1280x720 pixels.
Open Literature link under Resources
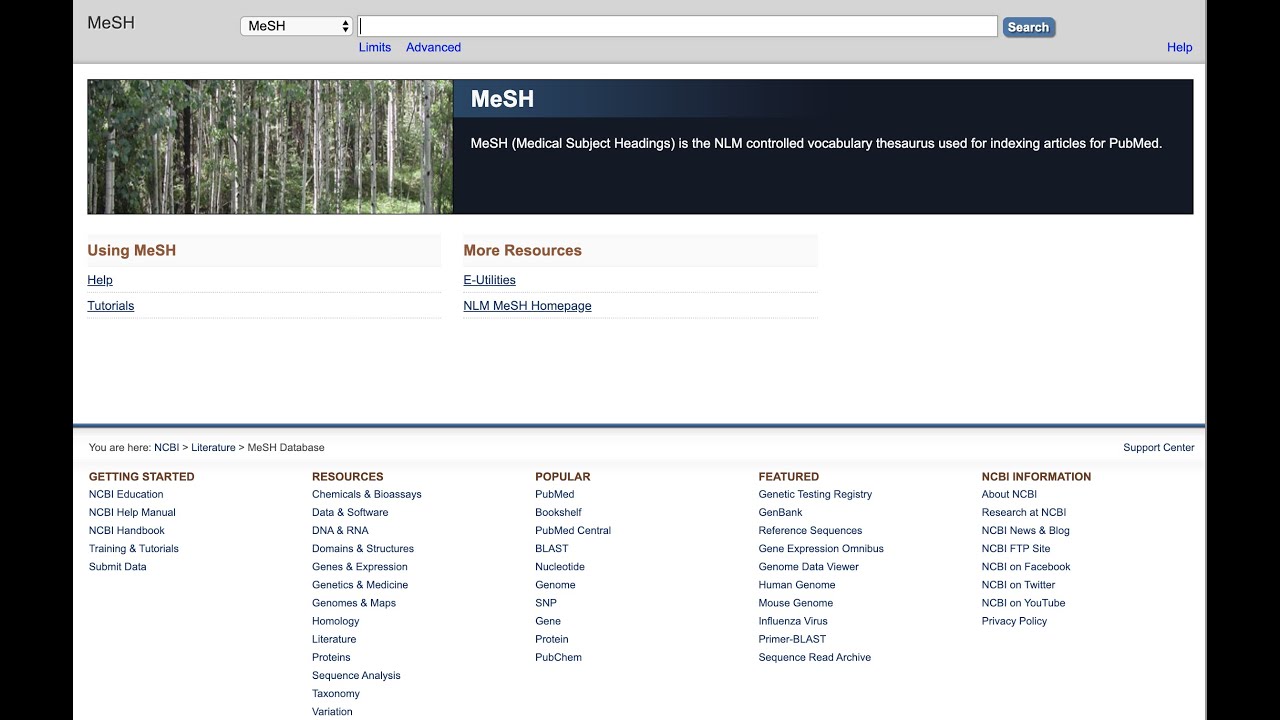click(x=334, y=638)
